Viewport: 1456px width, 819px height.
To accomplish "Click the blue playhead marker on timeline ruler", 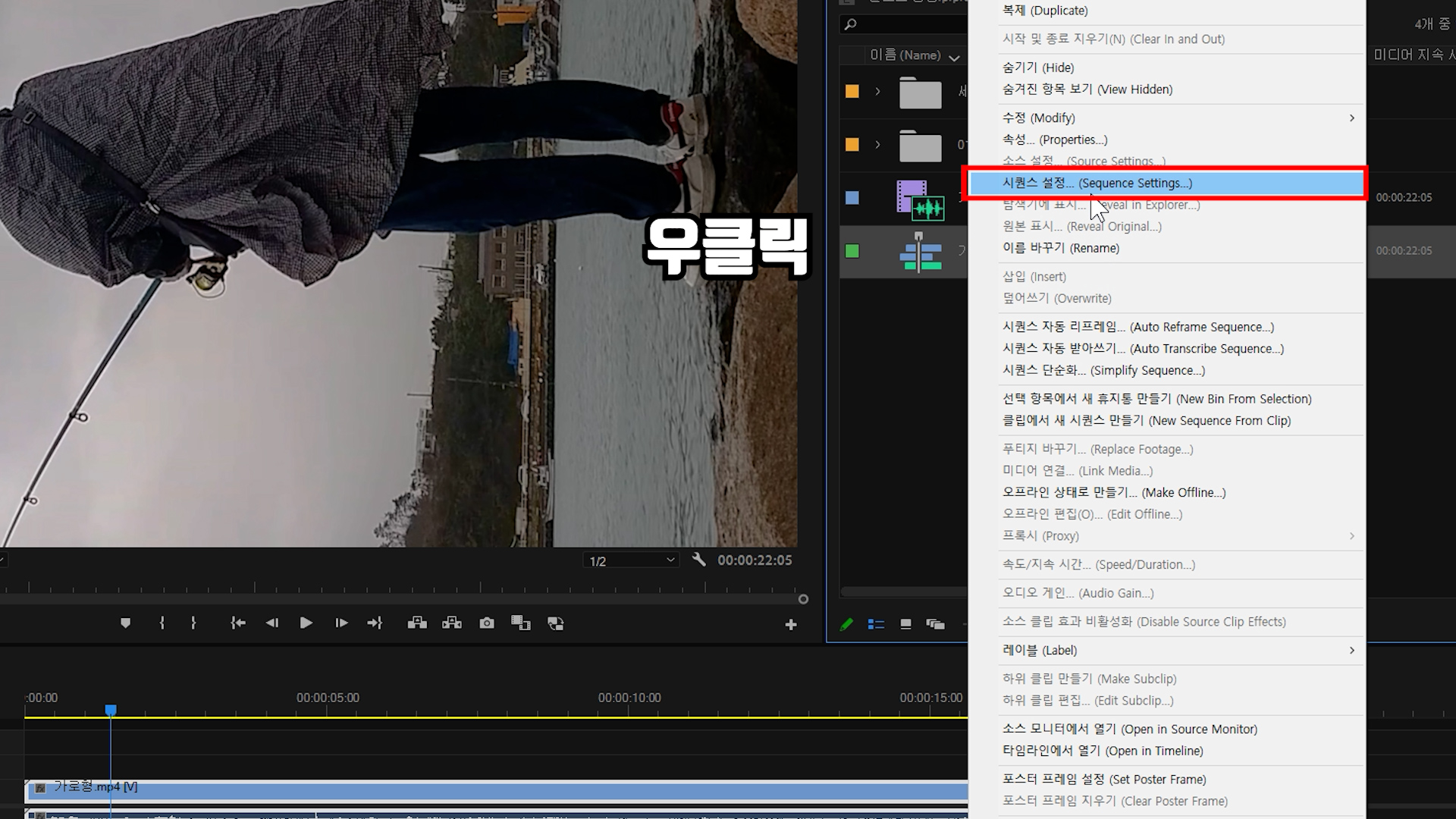I will pos(111,710).
